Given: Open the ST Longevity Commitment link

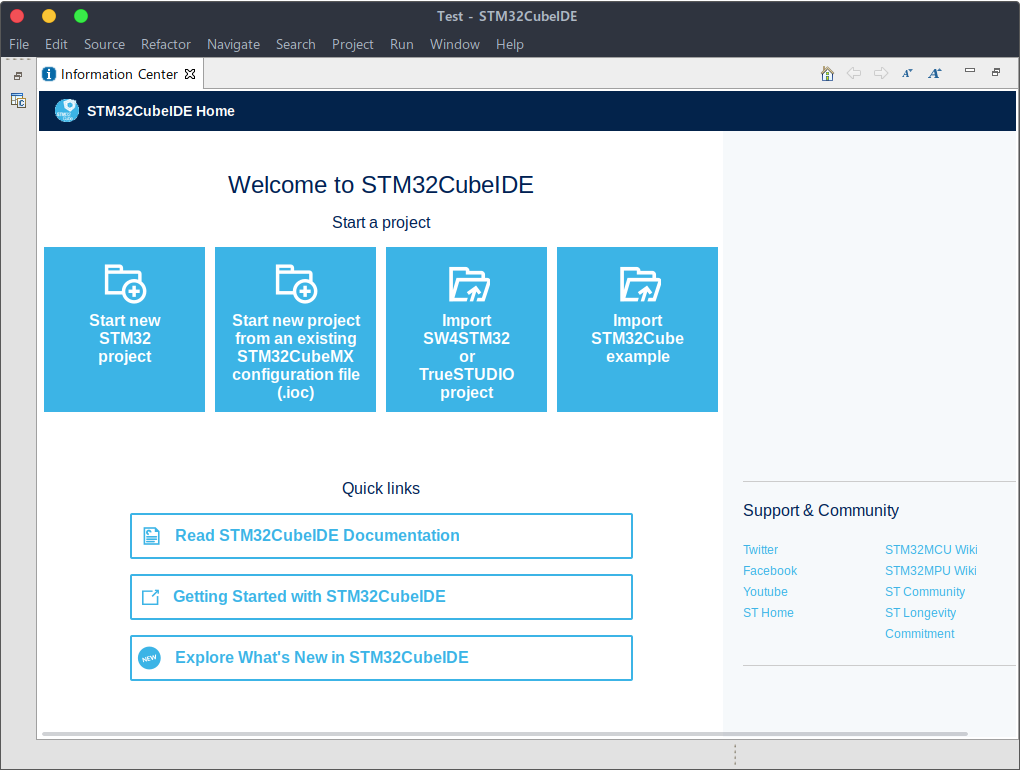Looking at the screenshot, I should (920, 623).
